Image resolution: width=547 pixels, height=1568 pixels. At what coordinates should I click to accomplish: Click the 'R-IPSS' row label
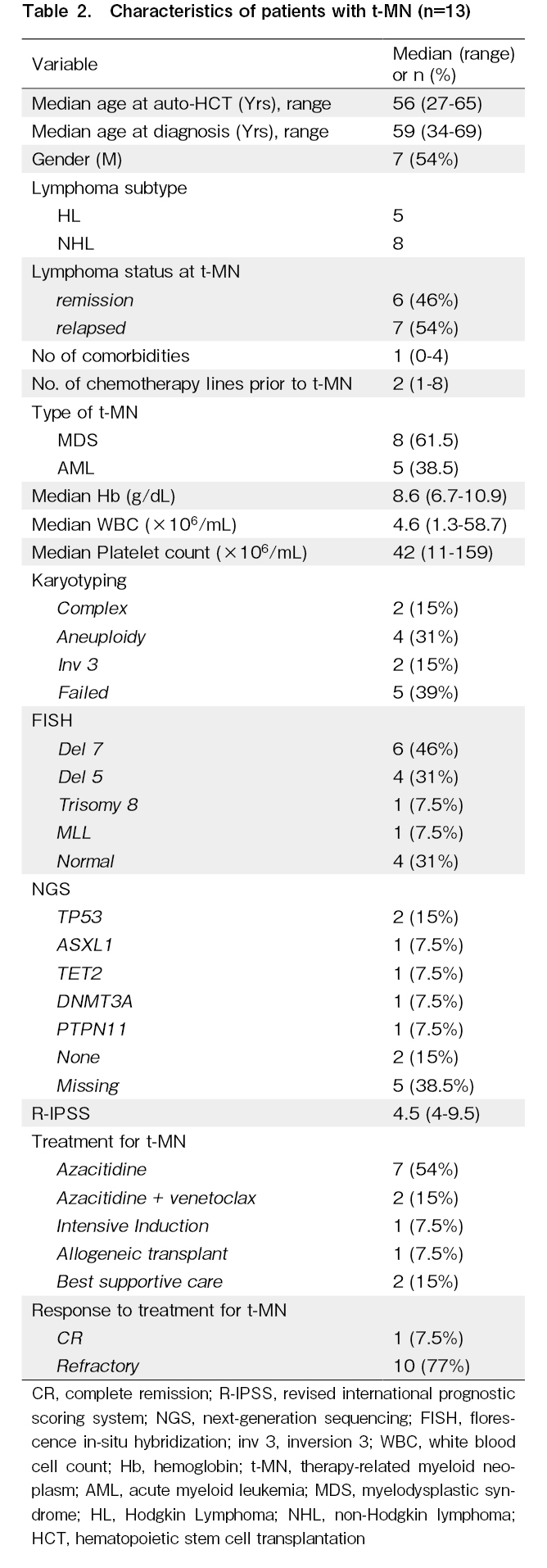coord(61,1114)
